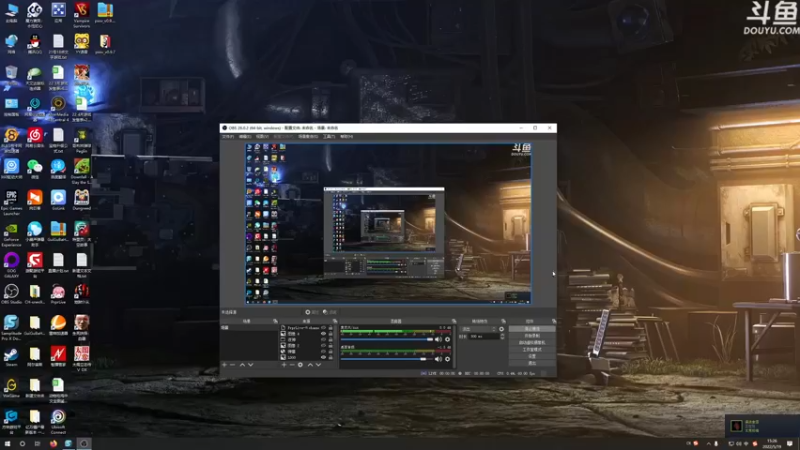
Task: Remove the selected source with the minus icon
Action: tap(292, 365)
